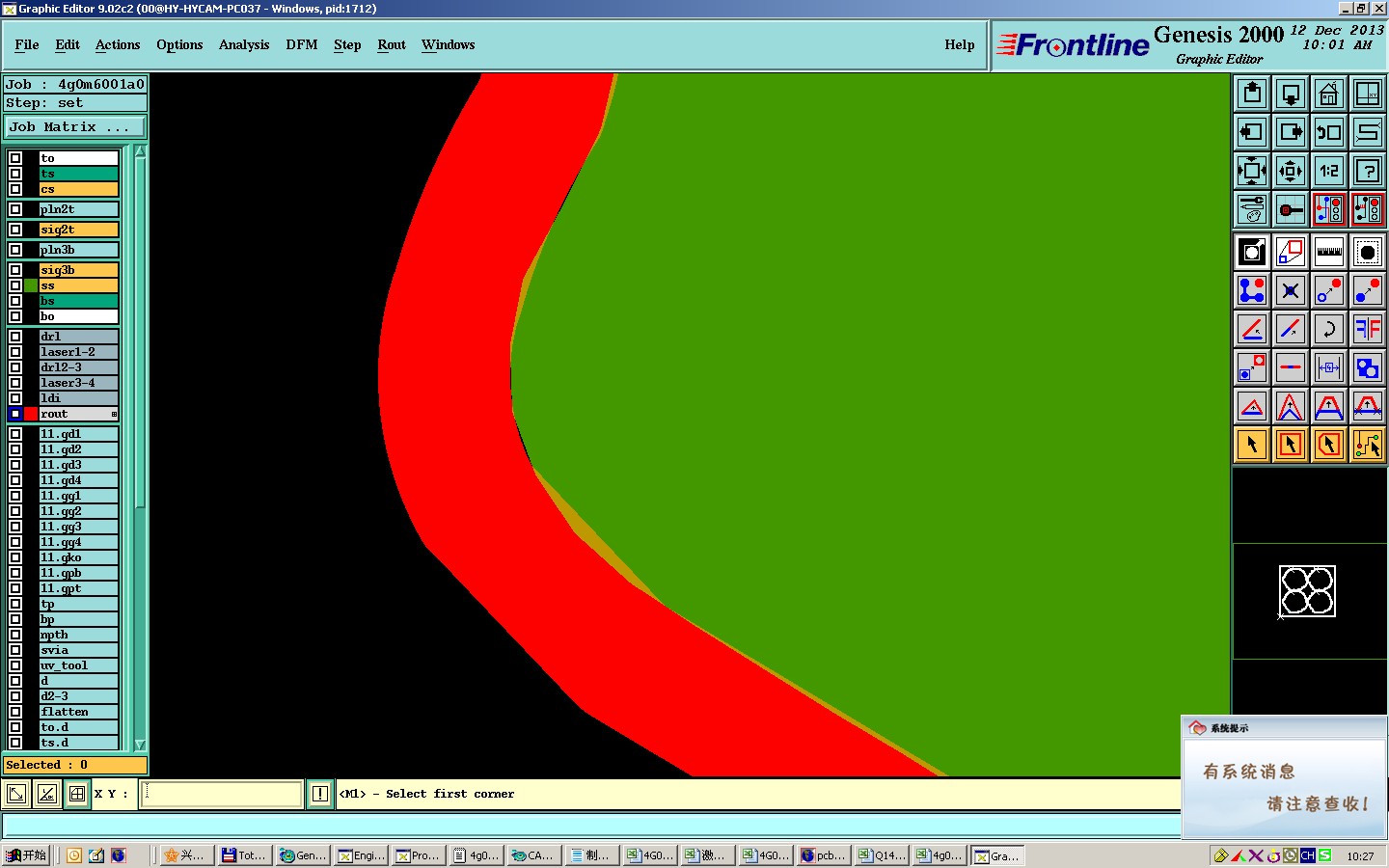Click the layer list scroll-down arrow
This screenshot has height=868, width=1389.
[140, 745]
